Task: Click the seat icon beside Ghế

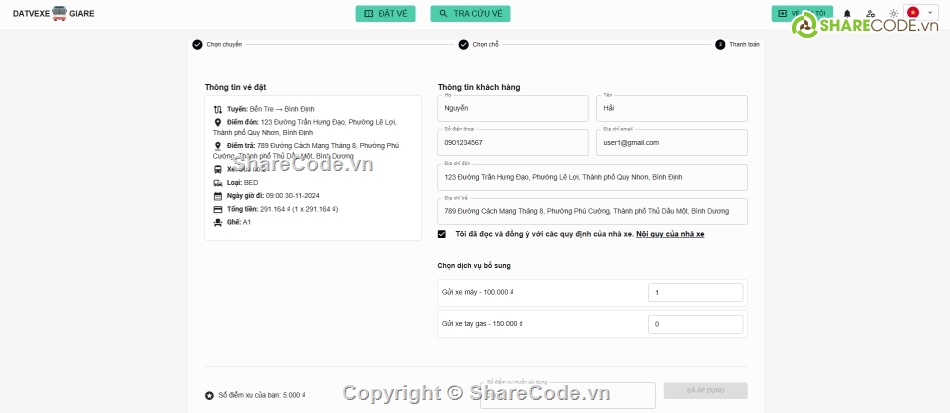Action: tap(218, 223)
